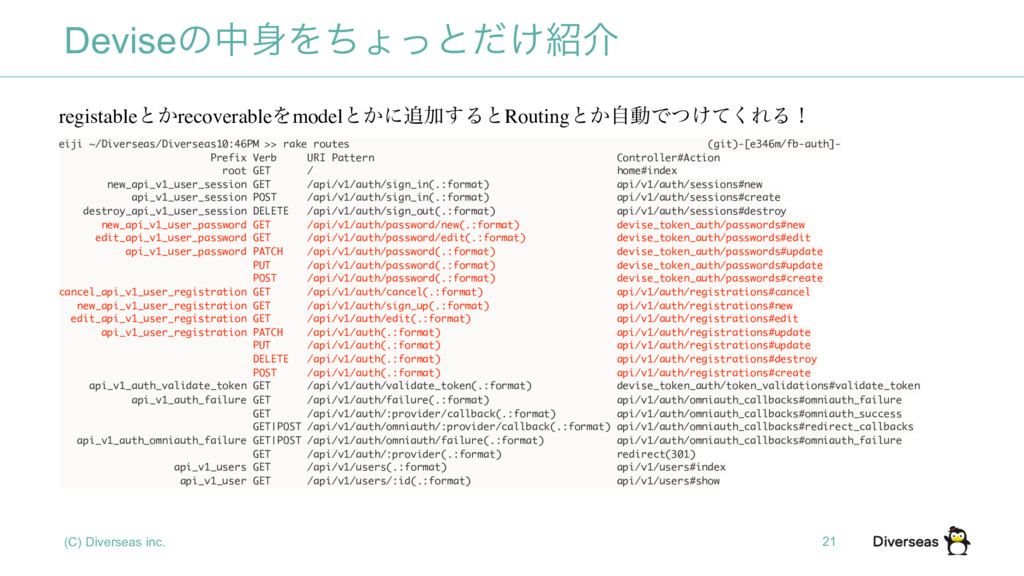Click the '/api/v1/auth/sign_up(.:format)' URI

pyautogui.click(x=398, y=306)
